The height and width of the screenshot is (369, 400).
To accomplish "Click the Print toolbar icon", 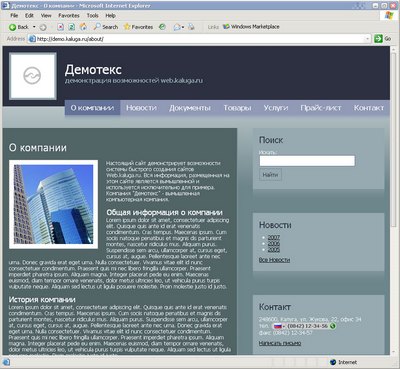I will point(191,27).
